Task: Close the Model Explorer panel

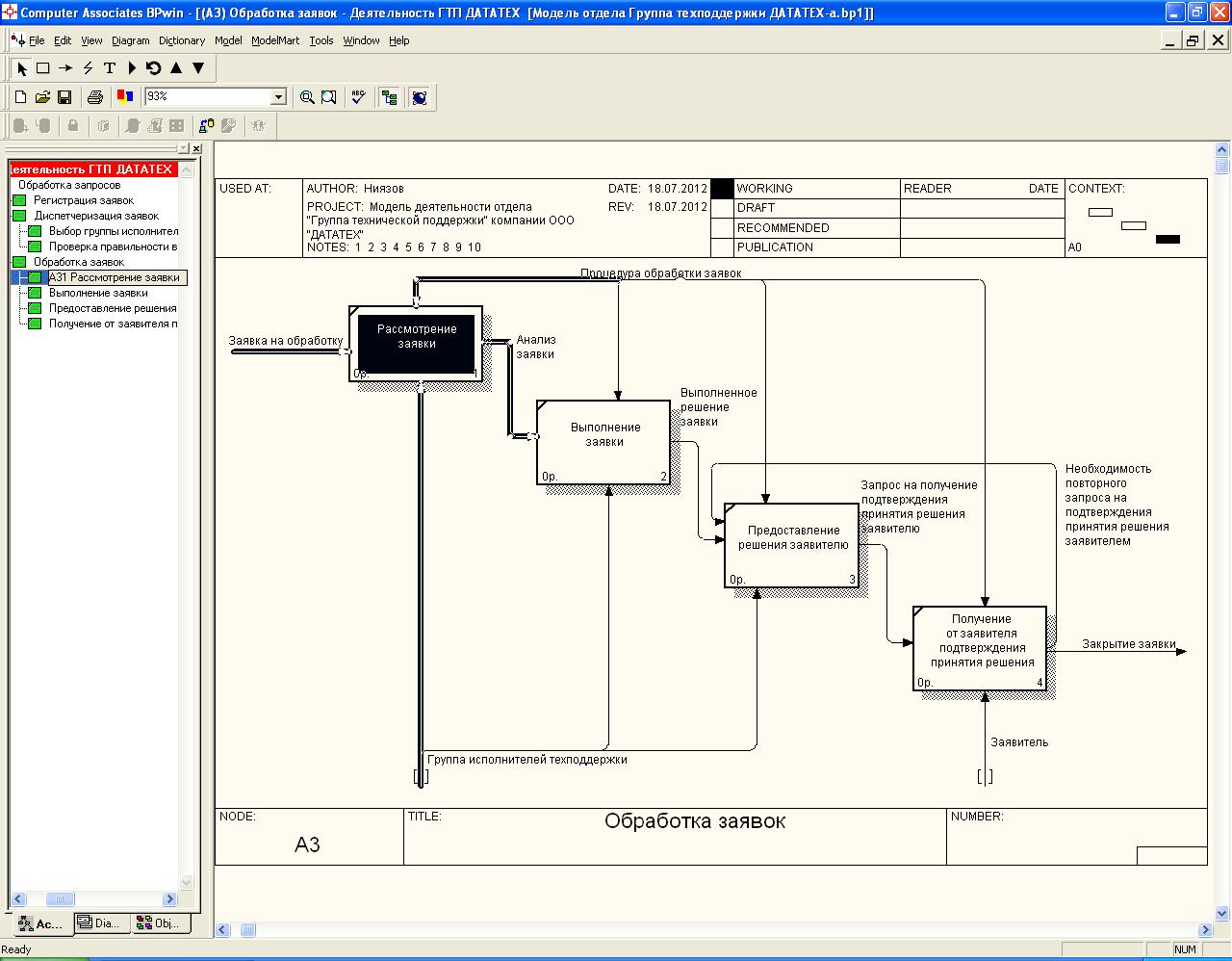Action: tap(196, 148)
